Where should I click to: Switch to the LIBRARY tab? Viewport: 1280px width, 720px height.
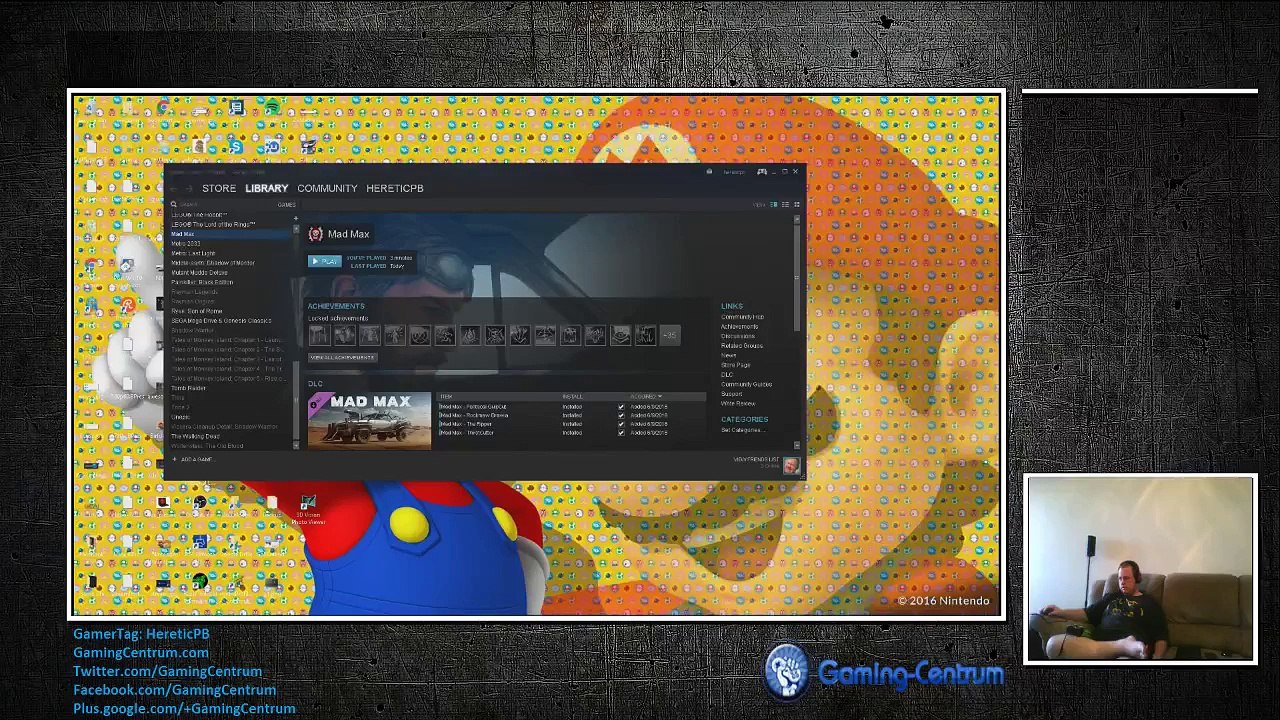[x=266, y=188]
